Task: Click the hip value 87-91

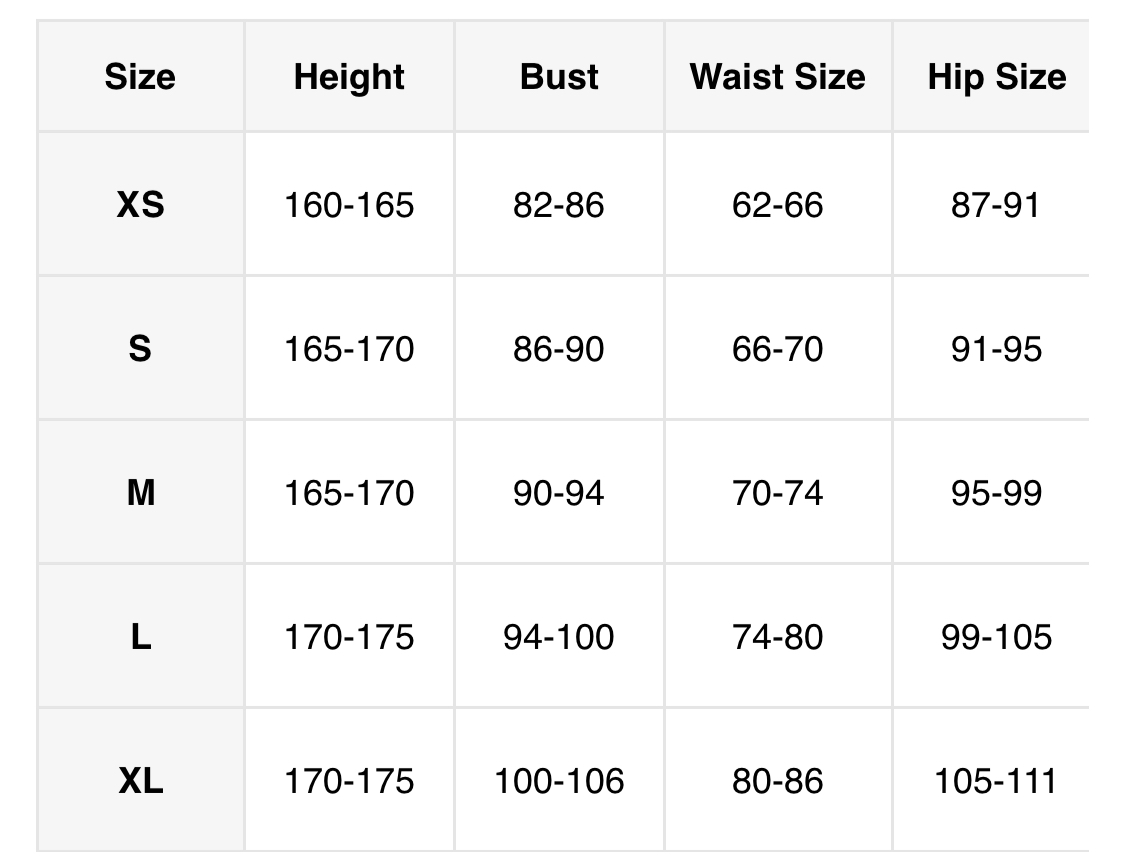Action: [x=996, y=205]
